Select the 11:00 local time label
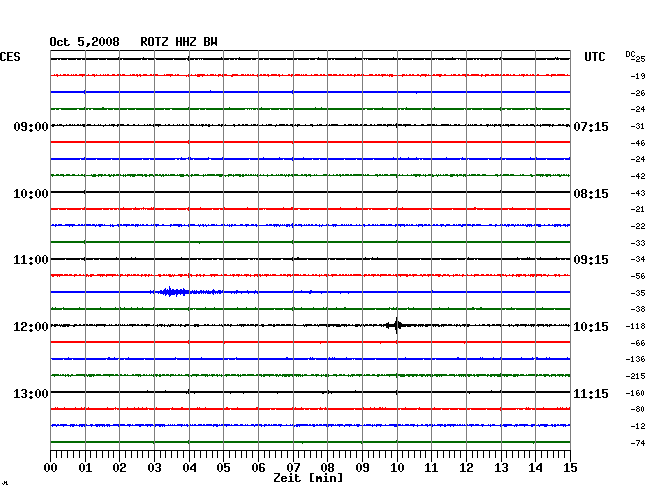 pos(31,260)
